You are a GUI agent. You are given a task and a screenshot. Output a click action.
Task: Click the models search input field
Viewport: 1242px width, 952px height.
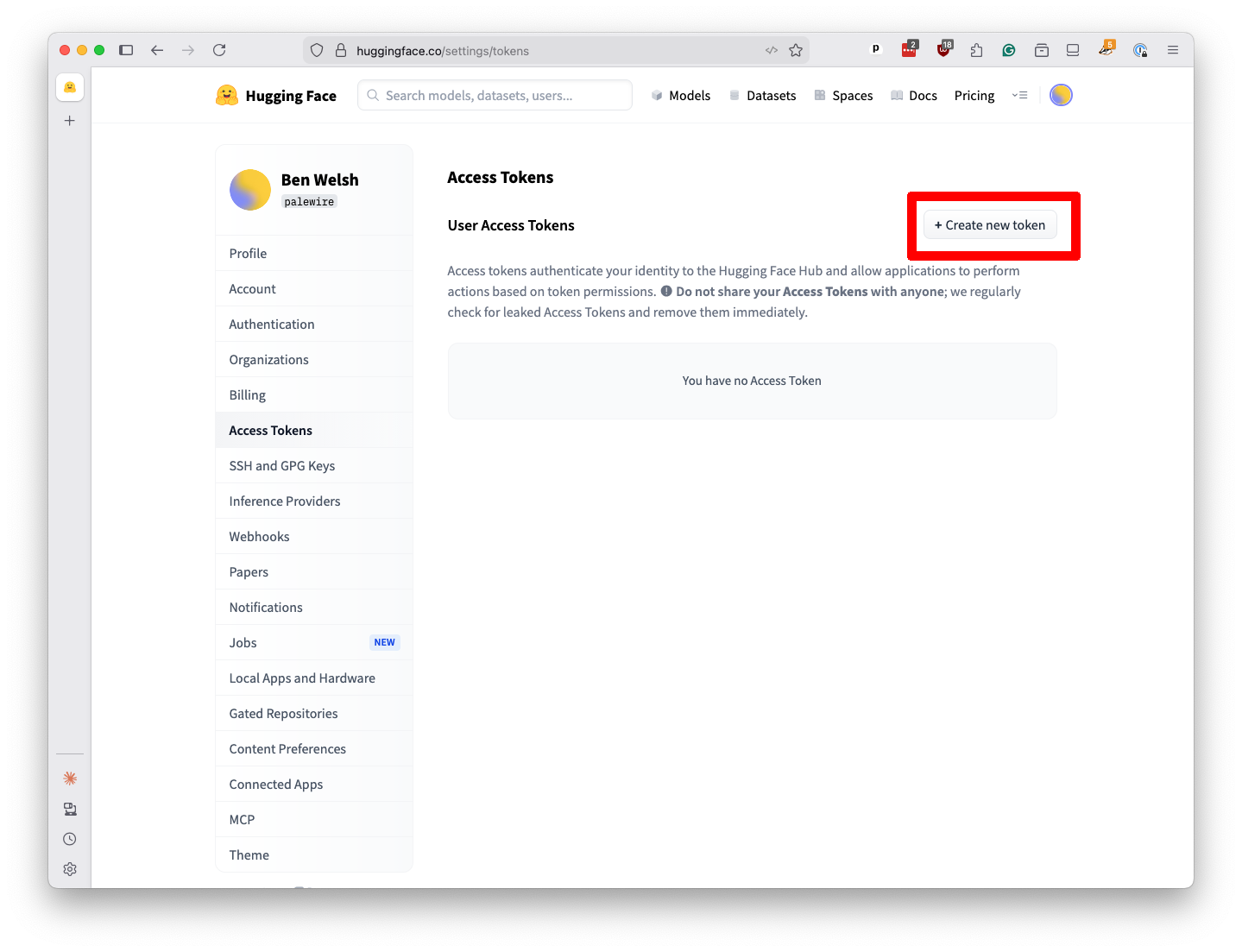coord(494,95)
